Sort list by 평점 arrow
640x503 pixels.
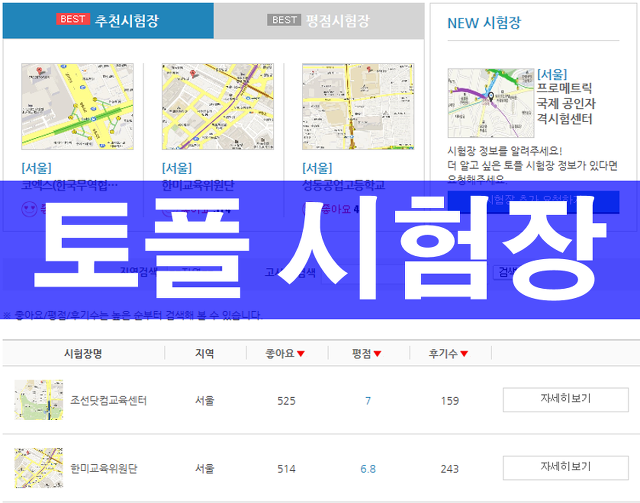point(377,354)
